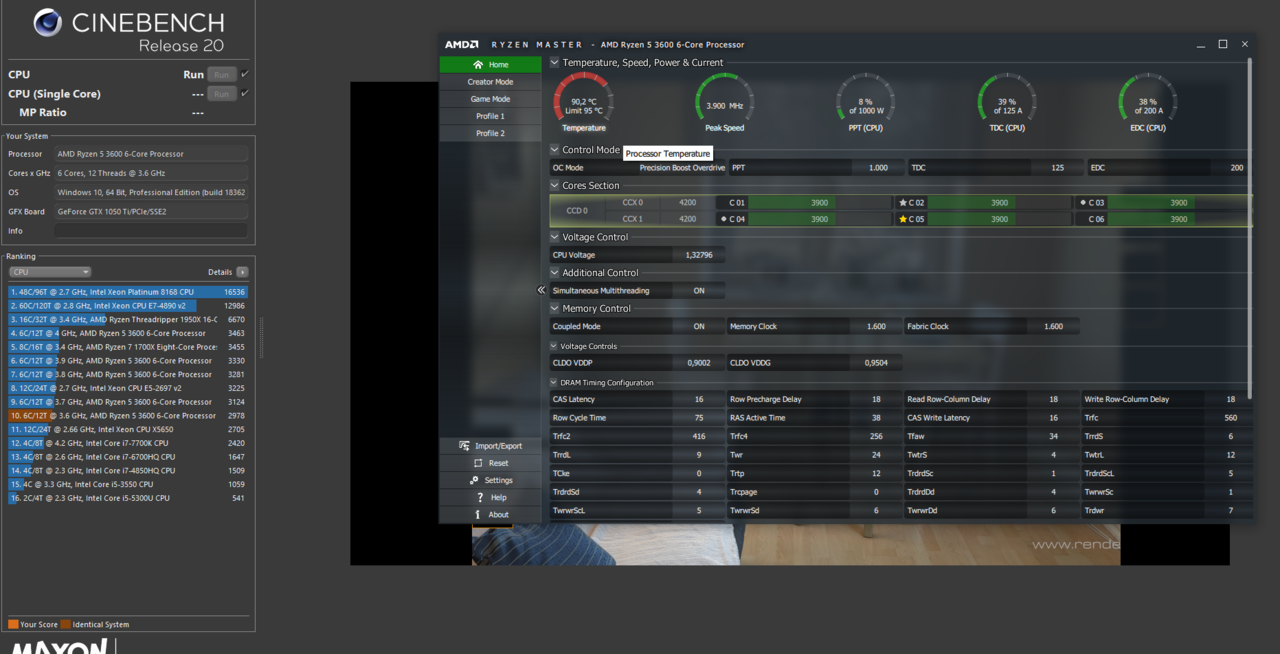Collapse the Voltage Controls subsection
The height and width of the screenshot is (654, 1280).
554,346
